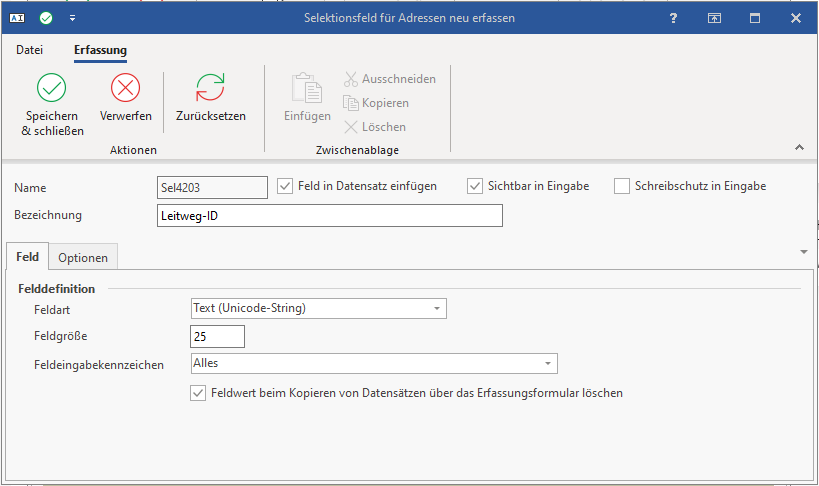Enable Schreibschutz in Eingabe
This screenshot has height=486, width=819.
pos(622,186)
